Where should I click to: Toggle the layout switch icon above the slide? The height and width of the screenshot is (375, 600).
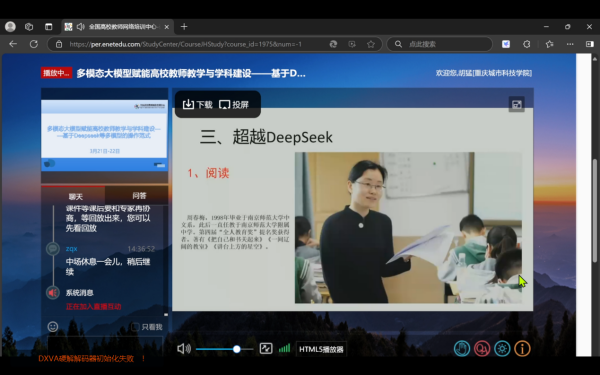[517, 104]
